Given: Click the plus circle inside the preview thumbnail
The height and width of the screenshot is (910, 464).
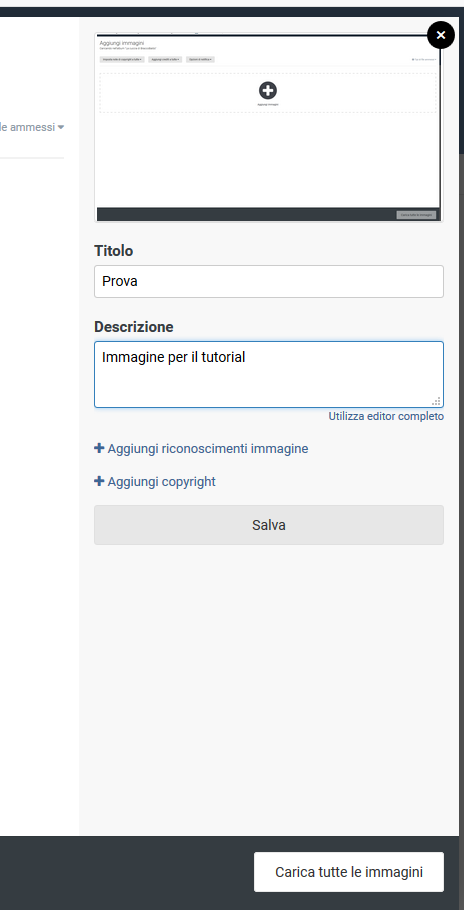Looking at the screenshot, I should pos(267,90).
